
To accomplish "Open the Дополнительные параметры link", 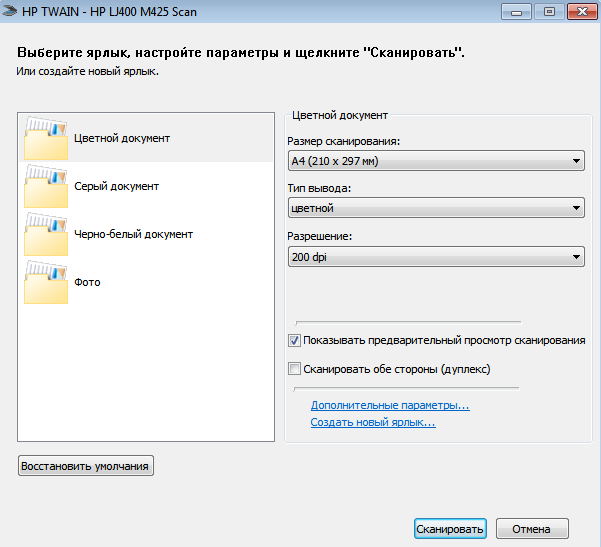I will pos(390,406).
